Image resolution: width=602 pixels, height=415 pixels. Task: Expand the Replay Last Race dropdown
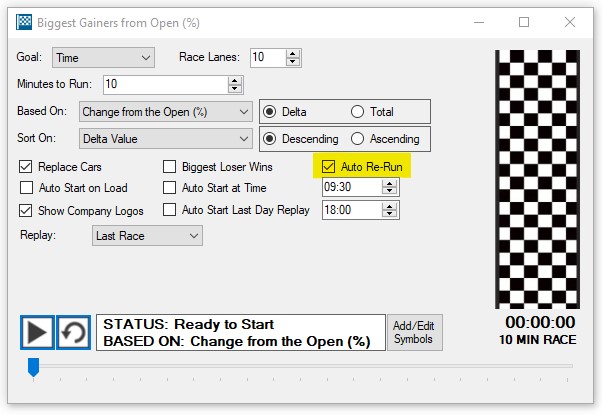[145, 236]
